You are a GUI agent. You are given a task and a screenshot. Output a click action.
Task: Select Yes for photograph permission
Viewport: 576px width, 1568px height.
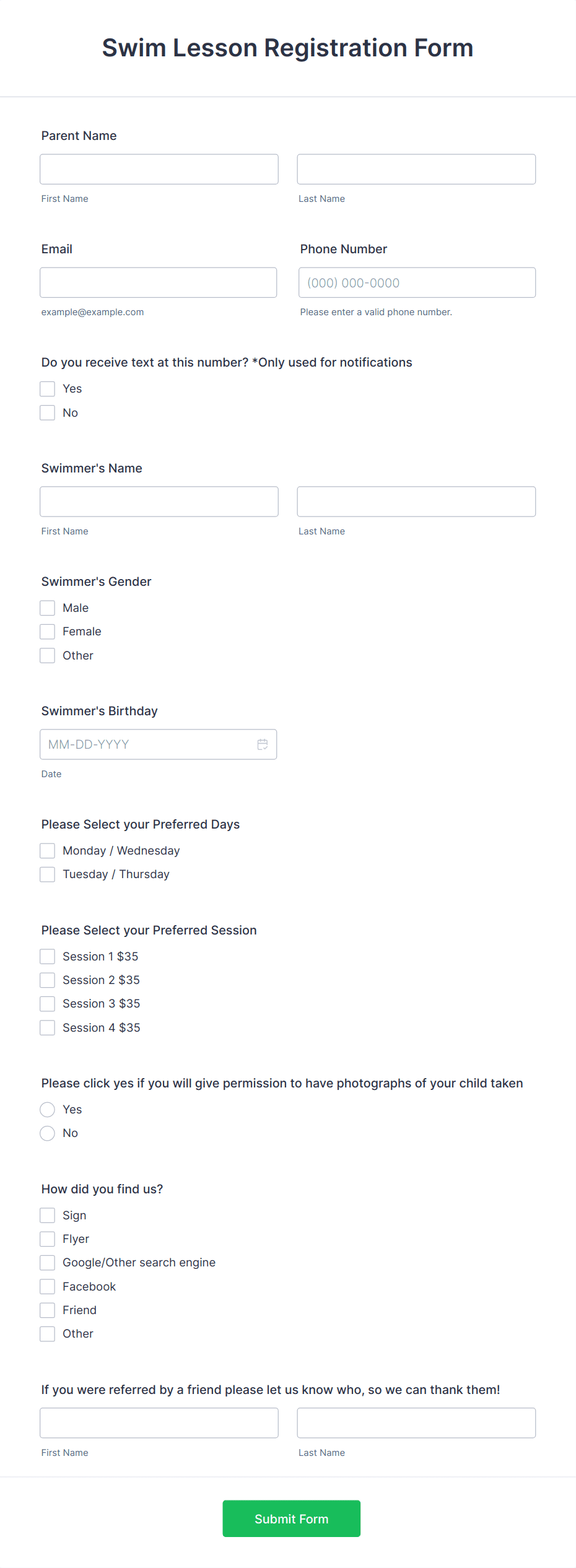(x=47, y=1109)
